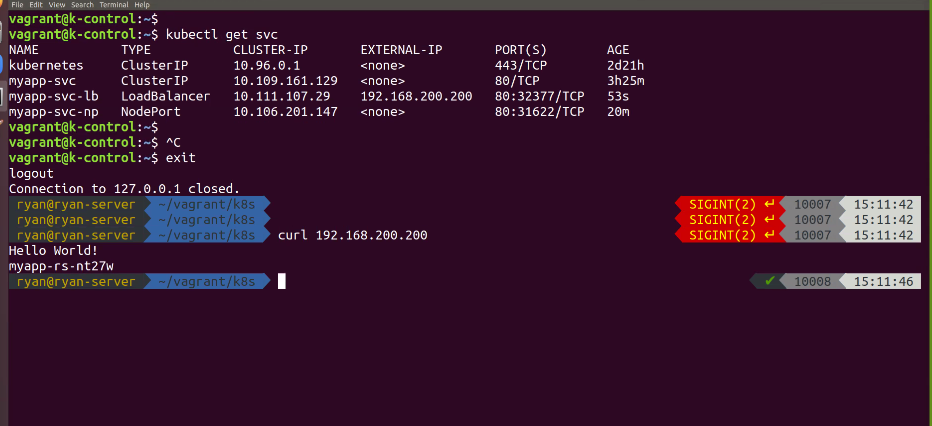Click the SIGINT(2) badge on the curl command line

point(723,235)
